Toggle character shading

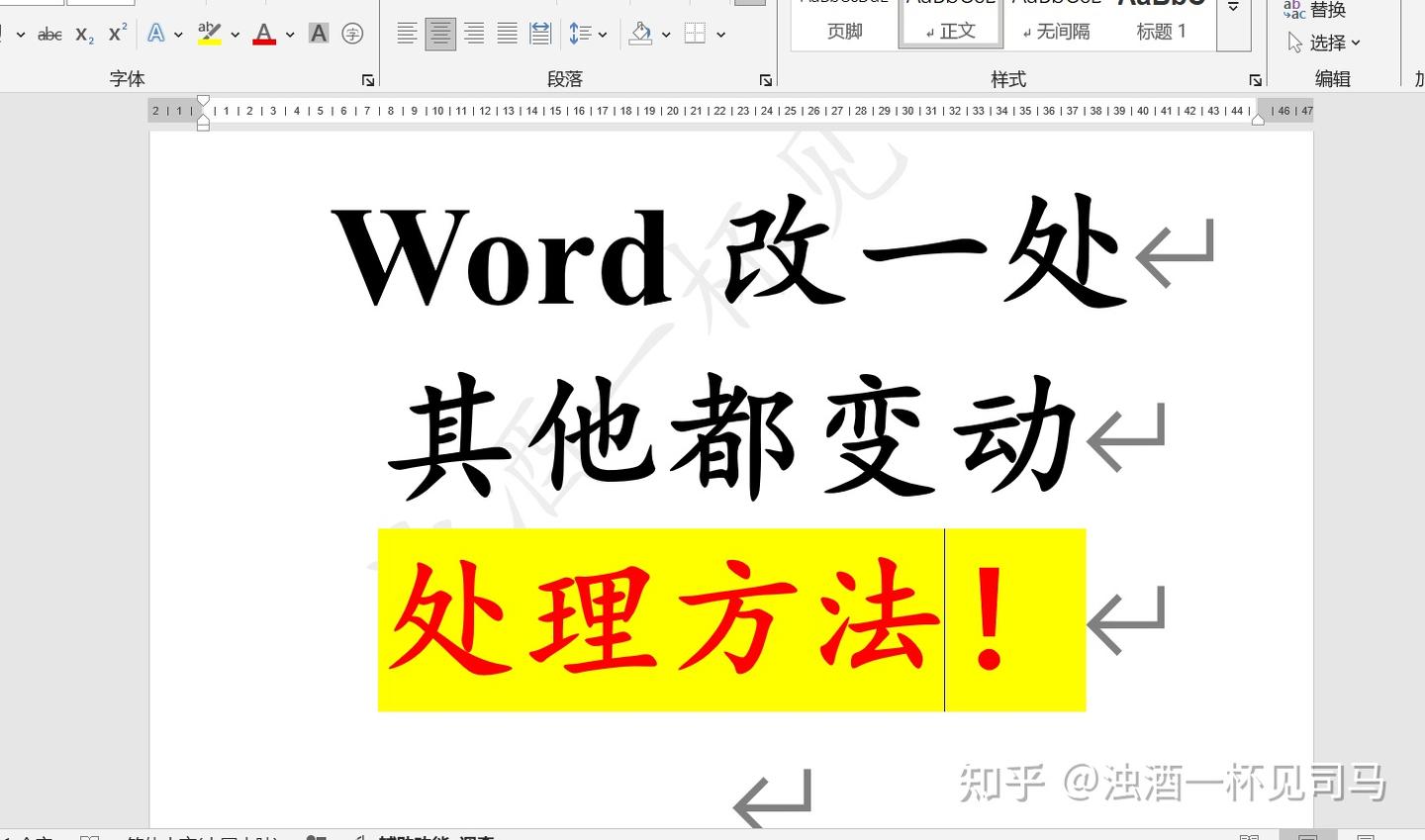pyautogui.click(x=319, y=34)
